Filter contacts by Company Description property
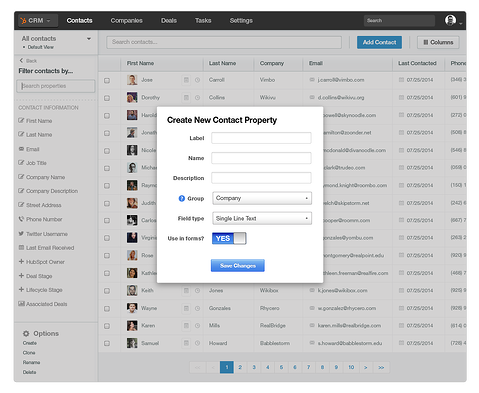Screen dimensions: 479x393 (48, 191)
